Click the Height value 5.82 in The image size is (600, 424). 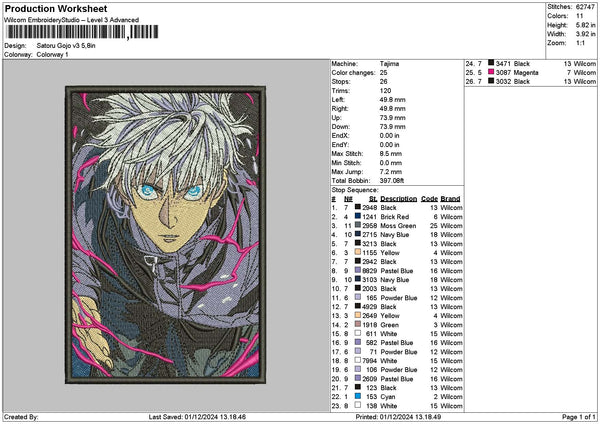585,25
